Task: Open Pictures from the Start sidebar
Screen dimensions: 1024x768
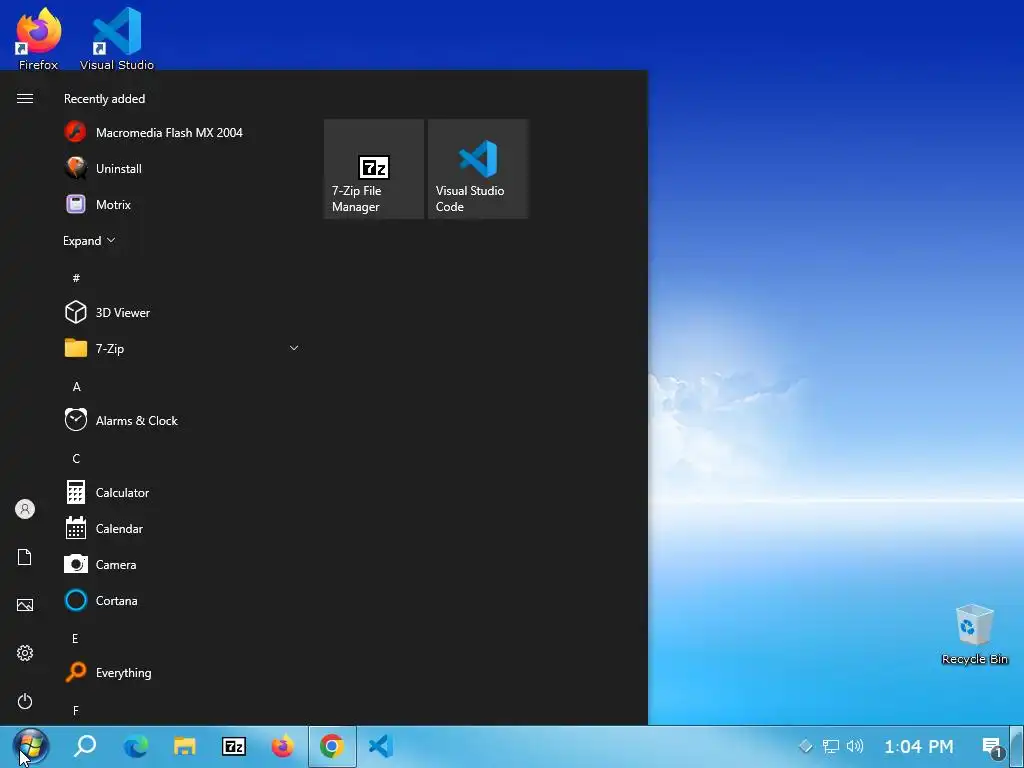Action: [x=25, y=605]
